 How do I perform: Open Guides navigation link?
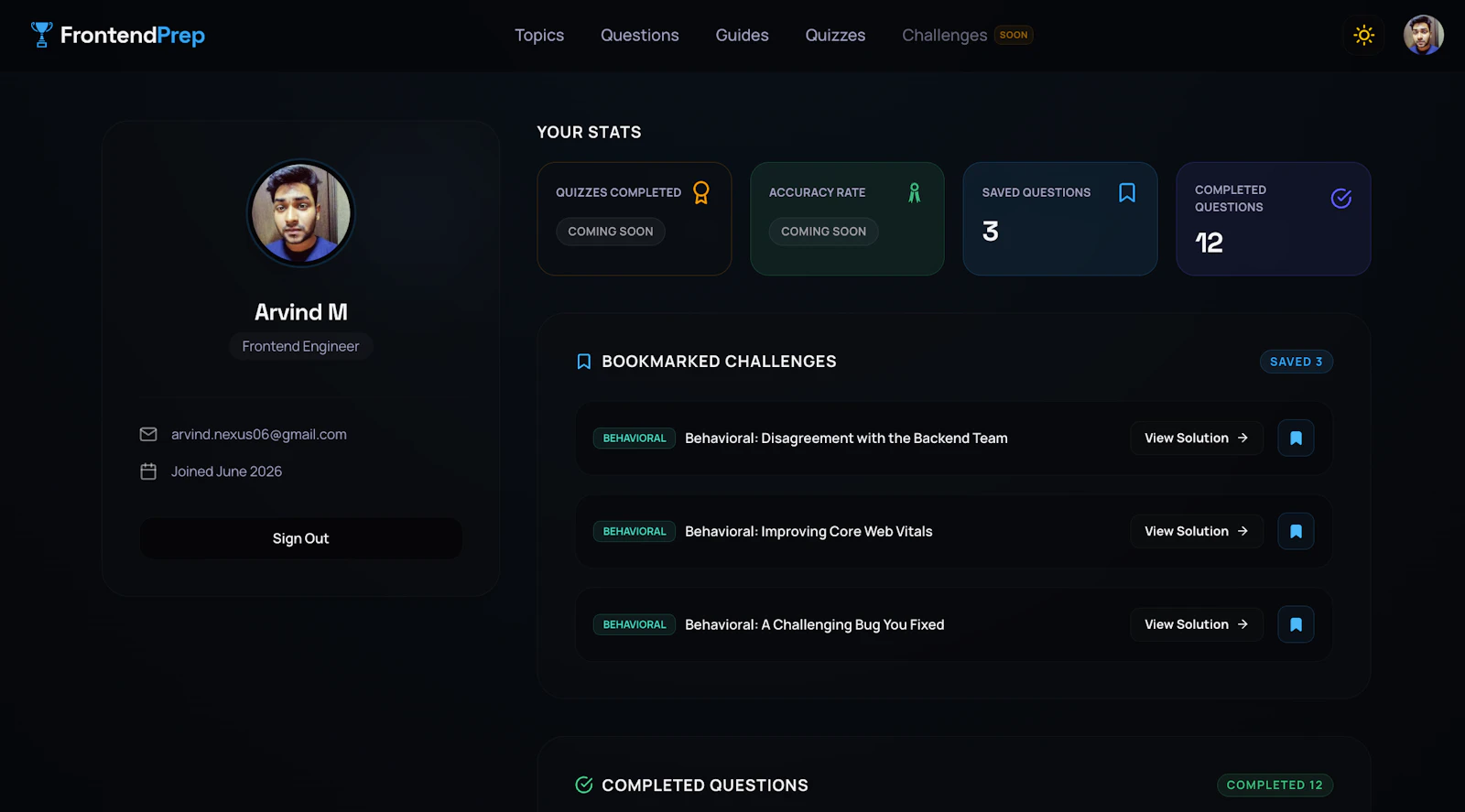point(742,35)
